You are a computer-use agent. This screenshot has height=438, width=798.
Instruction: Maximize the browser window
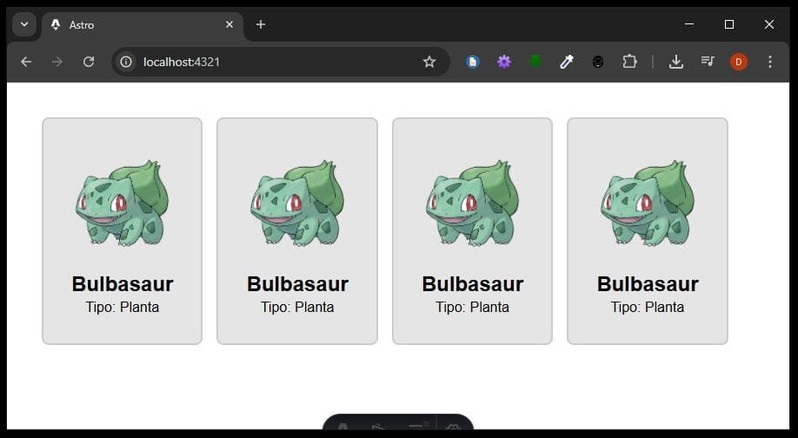729,24
